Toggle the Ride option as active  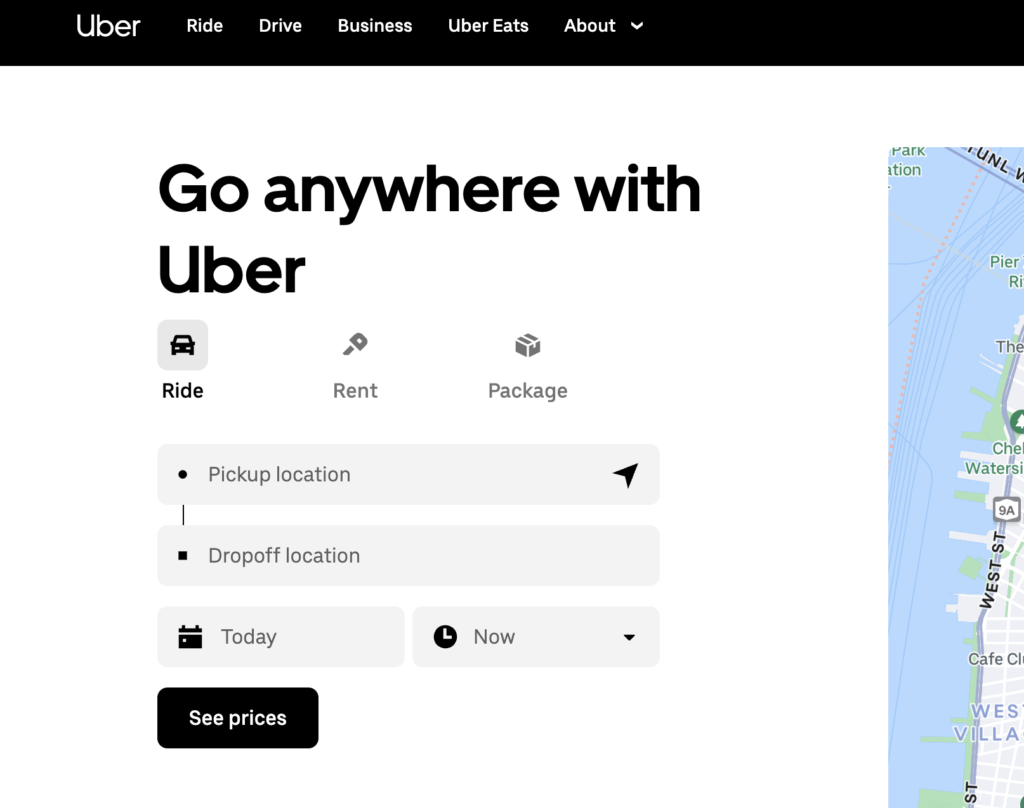(x=182, y=360)
